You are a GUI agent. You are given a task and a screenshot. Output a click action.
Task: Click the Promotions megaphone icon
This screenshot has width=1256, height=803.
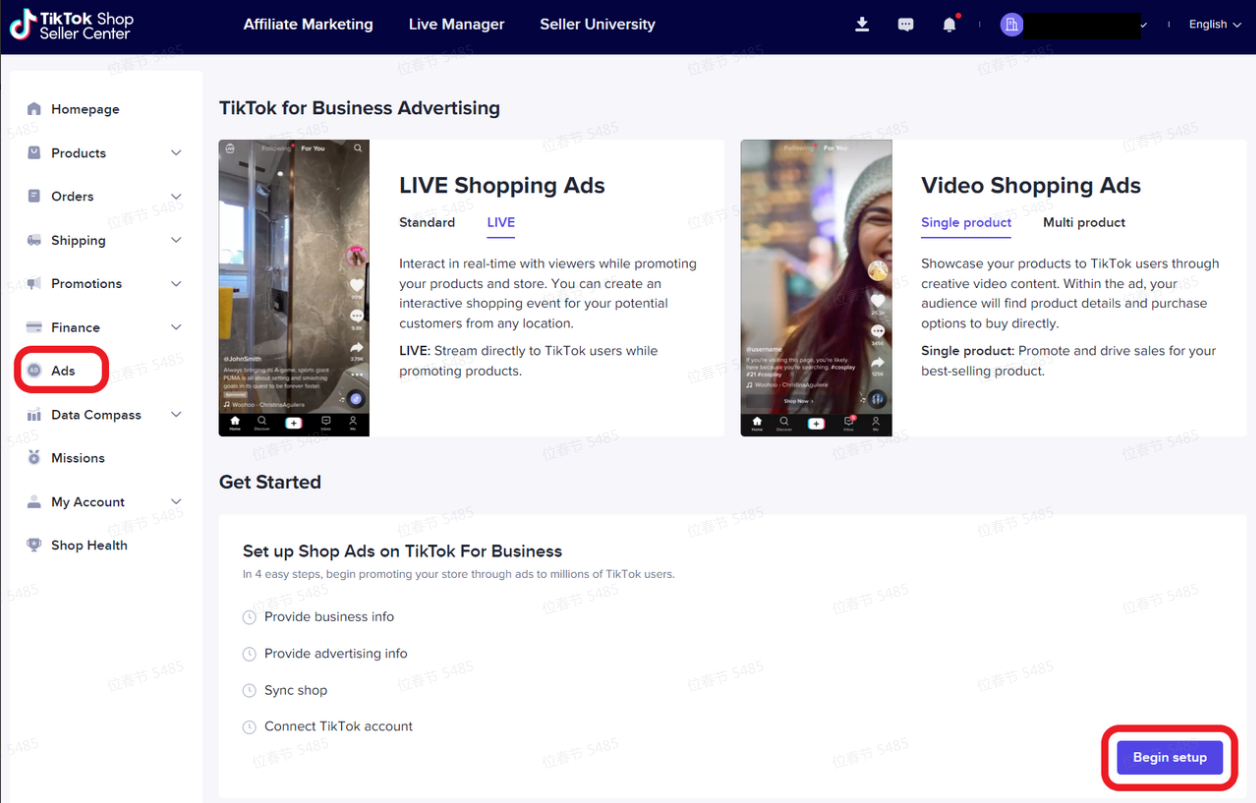pos(34,284)
